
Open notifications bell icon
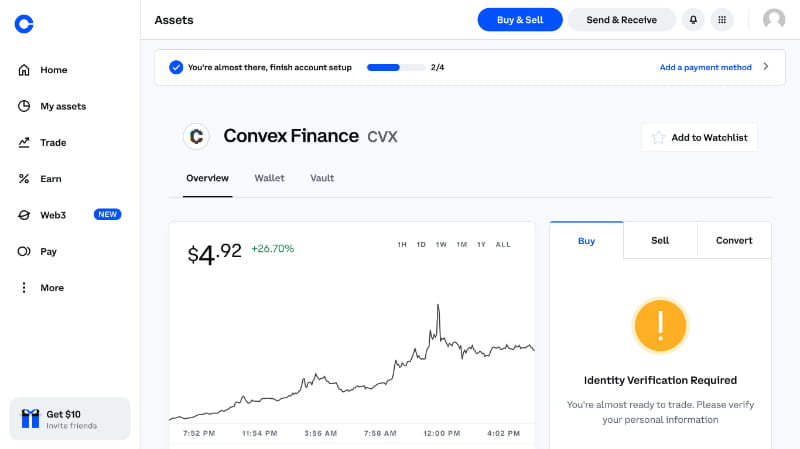pos(693,20)
